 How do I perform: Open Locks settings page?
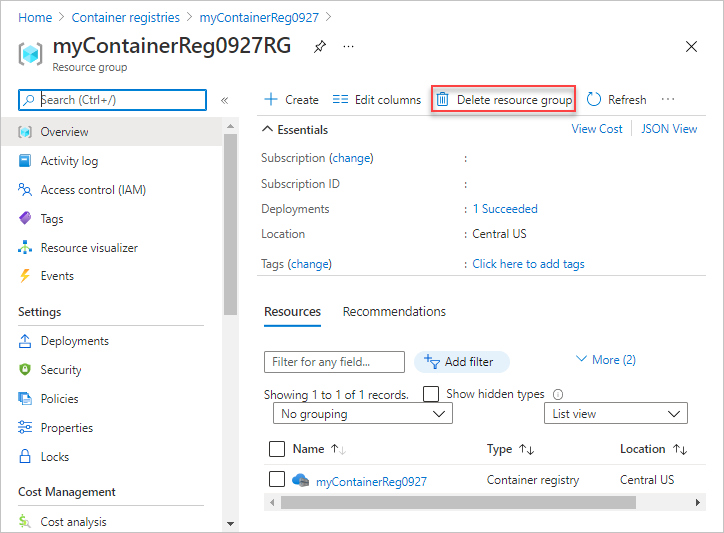point(55,457)
